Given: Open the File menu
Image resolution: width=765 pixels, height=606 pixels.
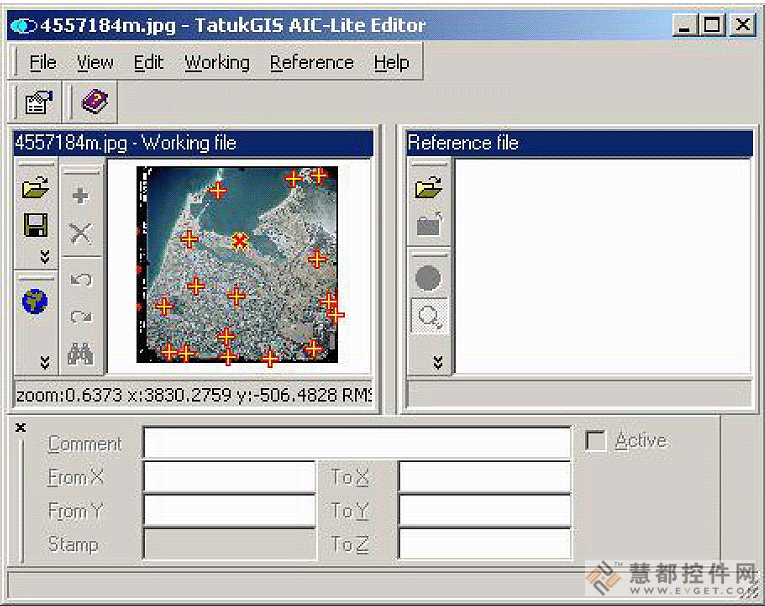Looking at the screenshot, I should 43,62.
